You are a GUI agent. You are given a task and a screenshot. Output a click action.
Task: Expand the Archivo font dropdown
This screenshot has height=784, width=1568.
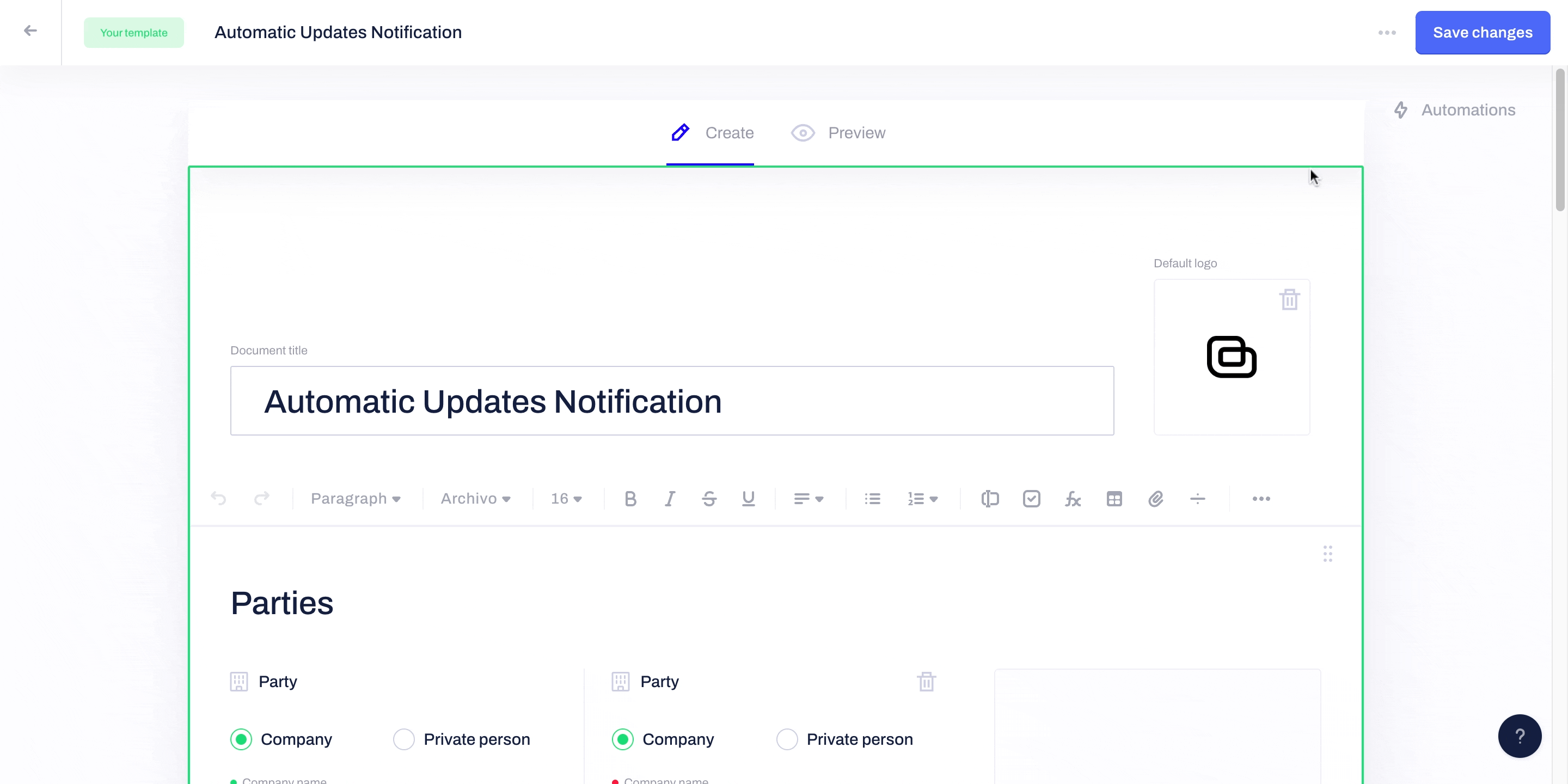[x=475, y=498]
